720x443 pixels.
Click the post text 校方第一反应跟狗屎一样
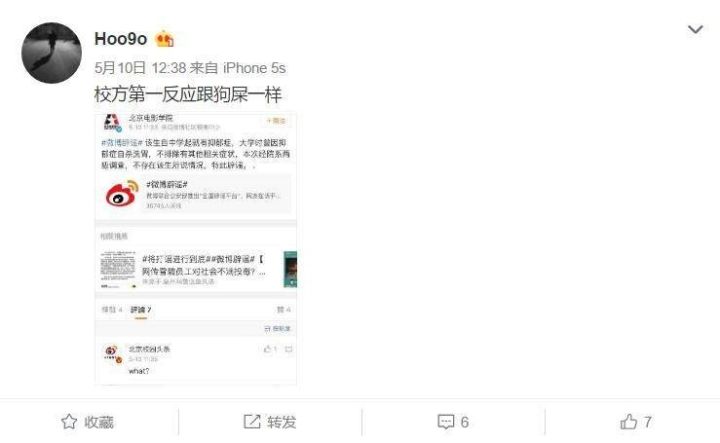coord(188,95)
